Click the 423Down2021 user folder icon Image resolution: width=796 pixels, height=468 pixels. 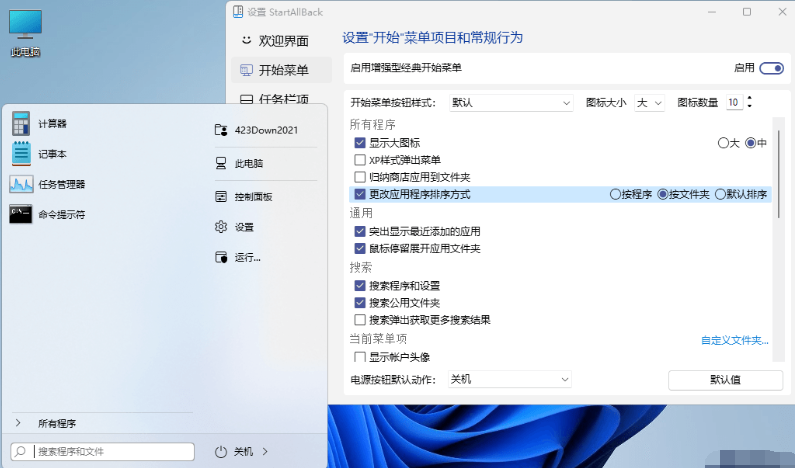(x=221, y=130)
